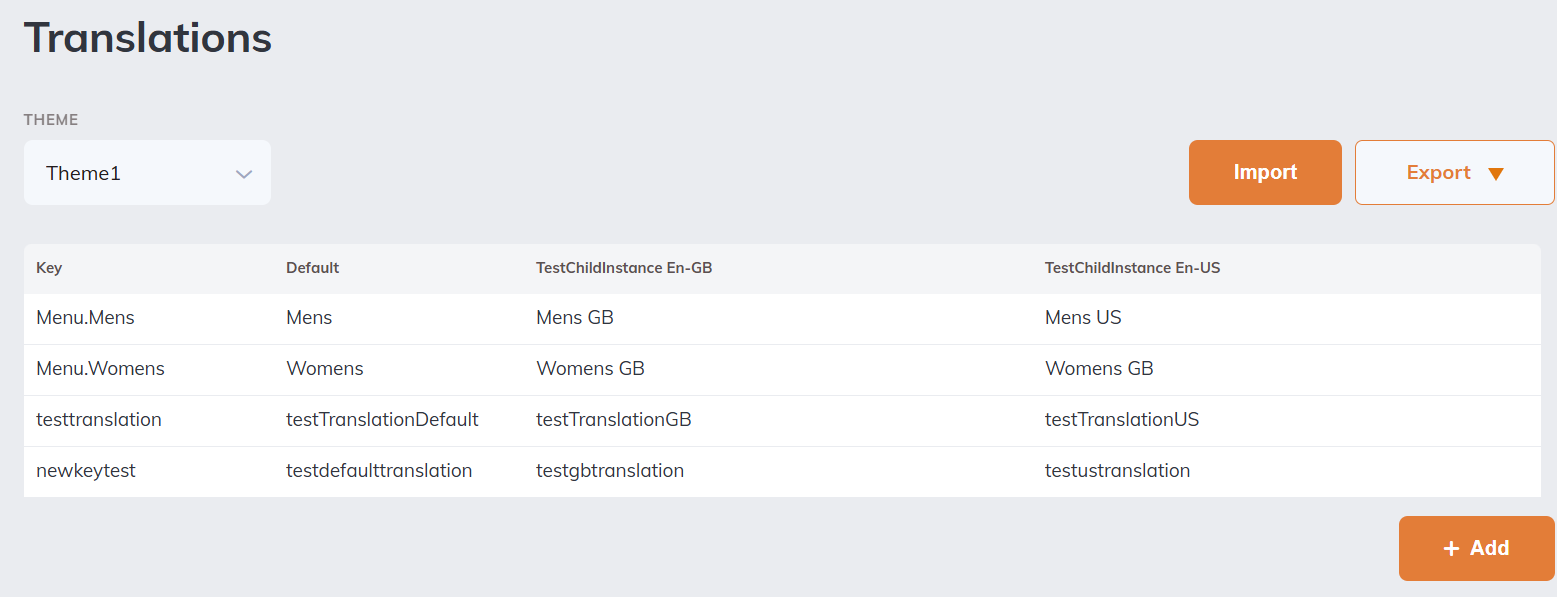The height and width of the screenshot is (597, 1557).
Task: Select the testtranslation key cell
Action: [x=98, y=420]
